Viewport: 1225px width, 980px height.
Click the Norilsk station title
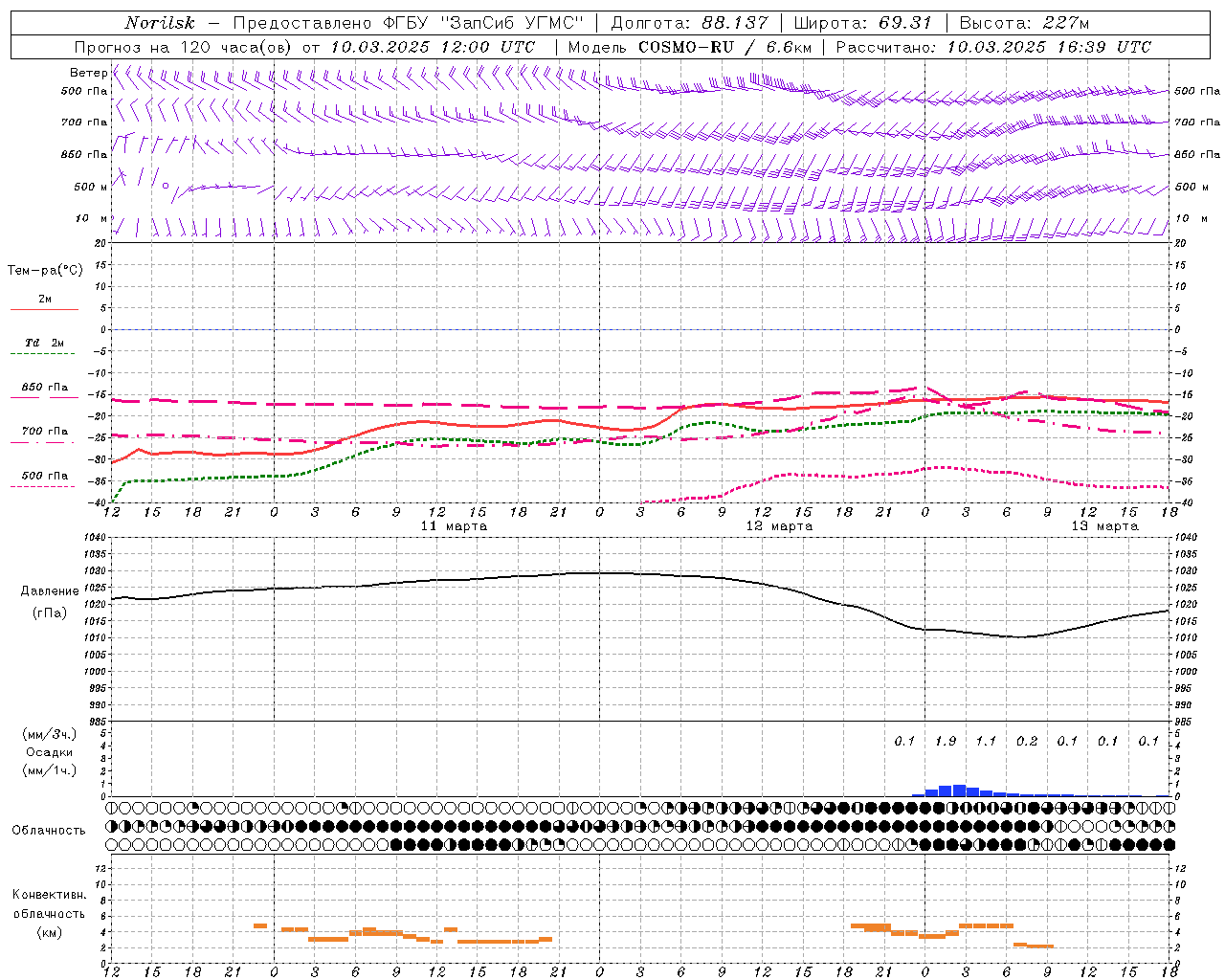pyautogui.click(x=160, y=23)
